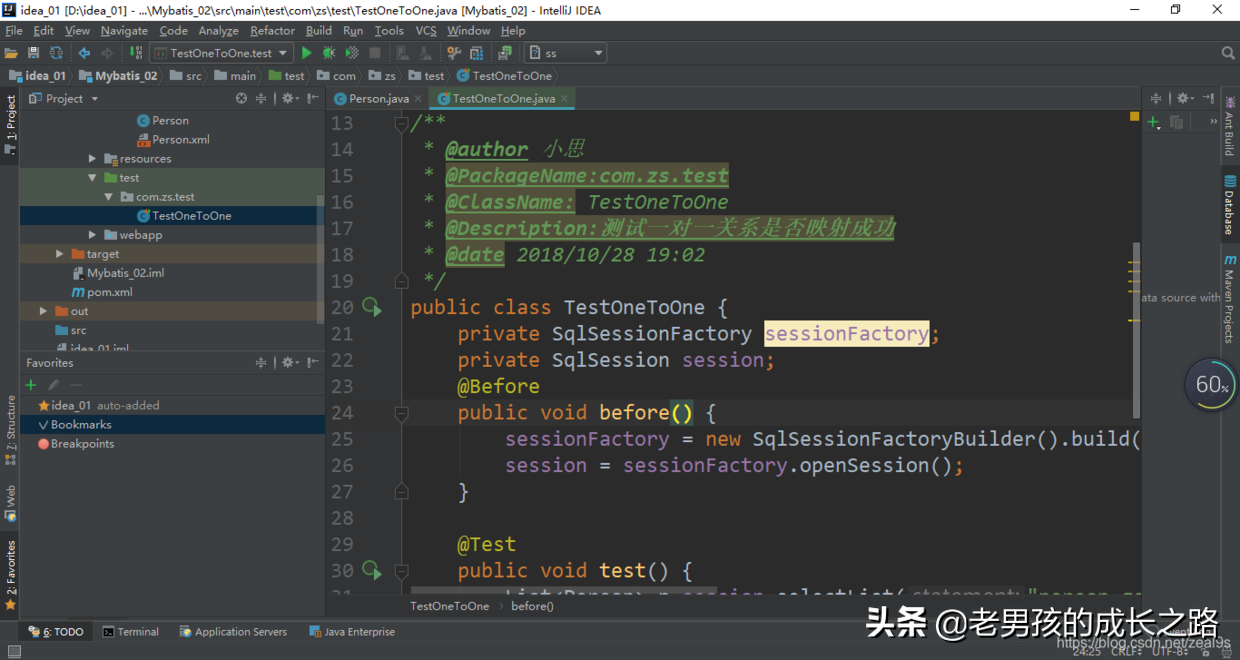The image size is (1240, 660).
Task: Start debugging with the bug icon
Action: [x=327, y=52]
